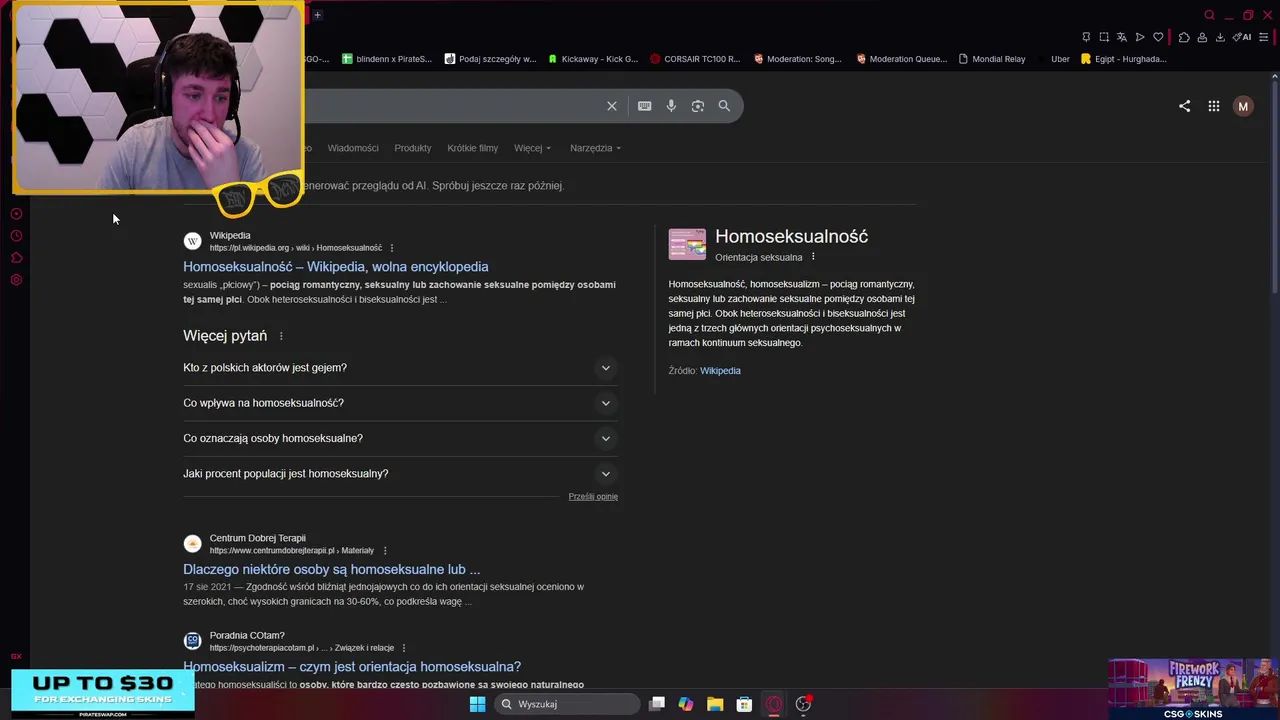
Task: Open the Opera GX taskbar icon
Action: pos(773,704)
